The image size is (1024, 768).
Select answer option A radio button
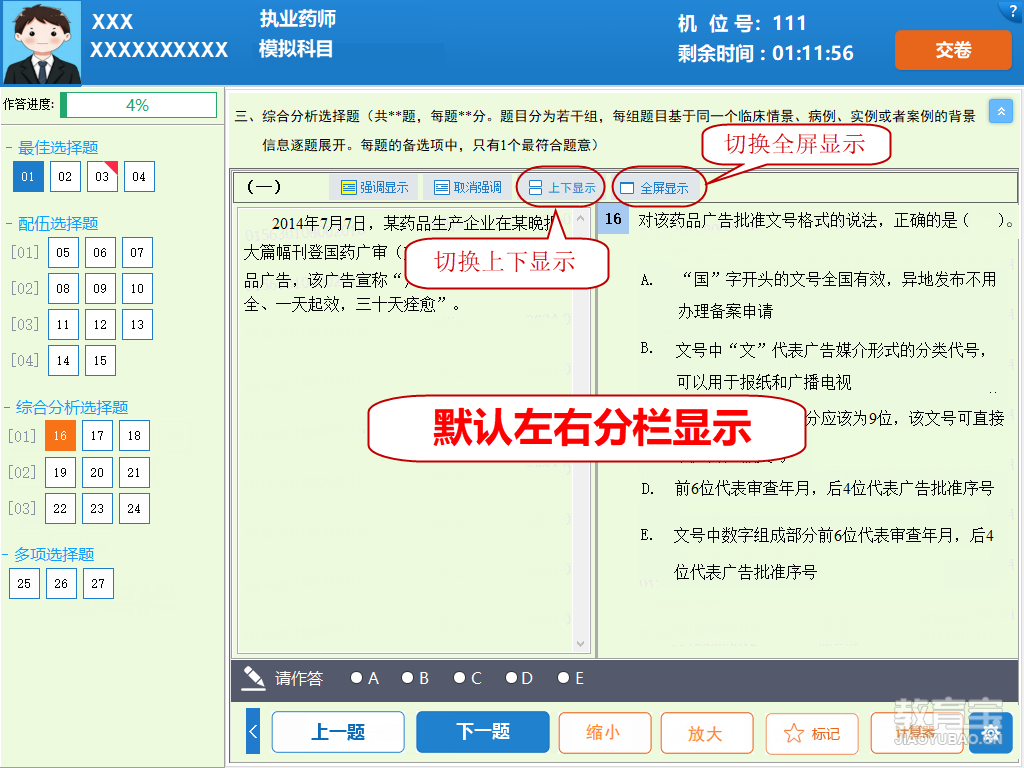(x=357, y=678)
